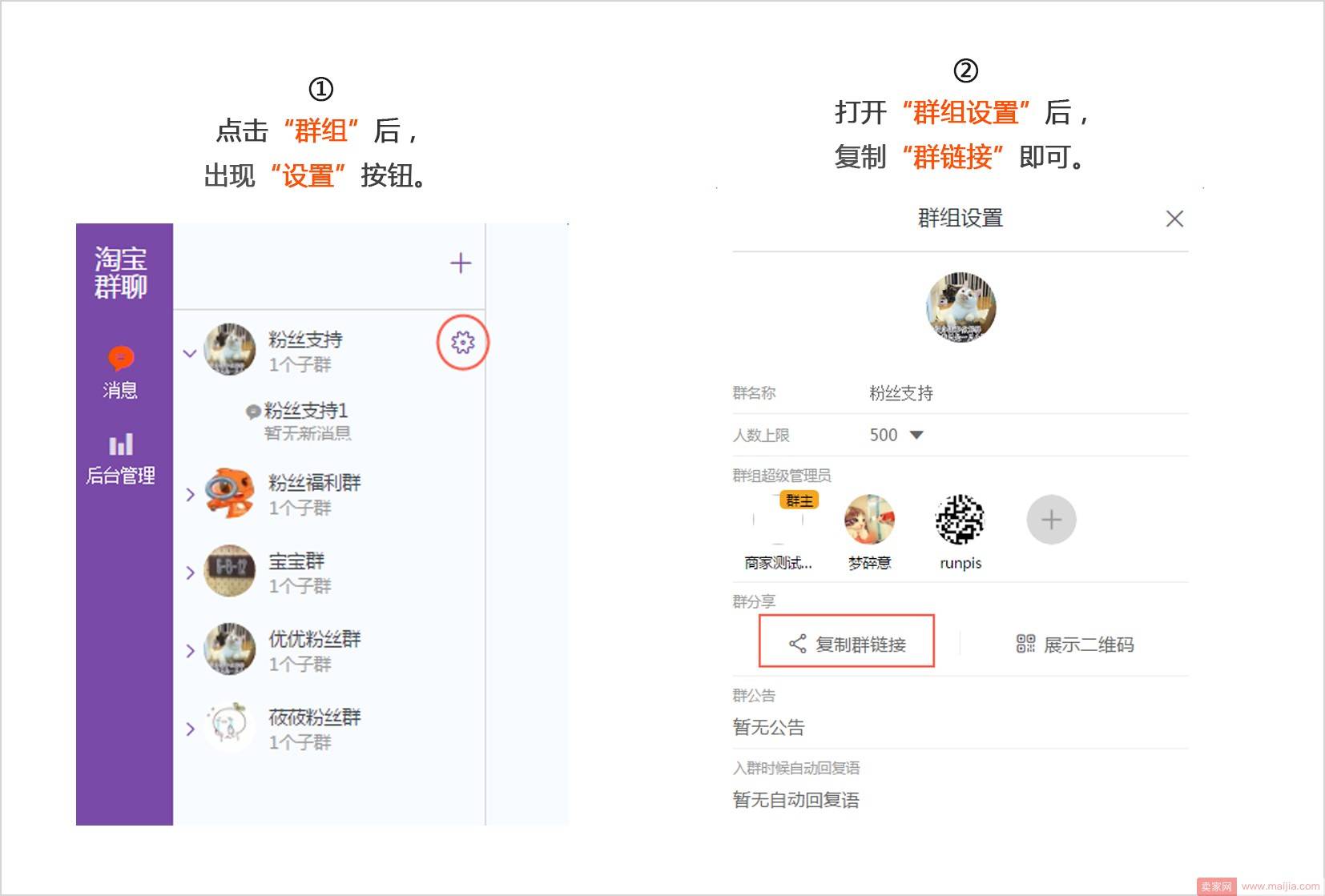The image size is (1325, 896).
Task: Collapse the 粉丝支持 group chevron
Action: [190, 352]
